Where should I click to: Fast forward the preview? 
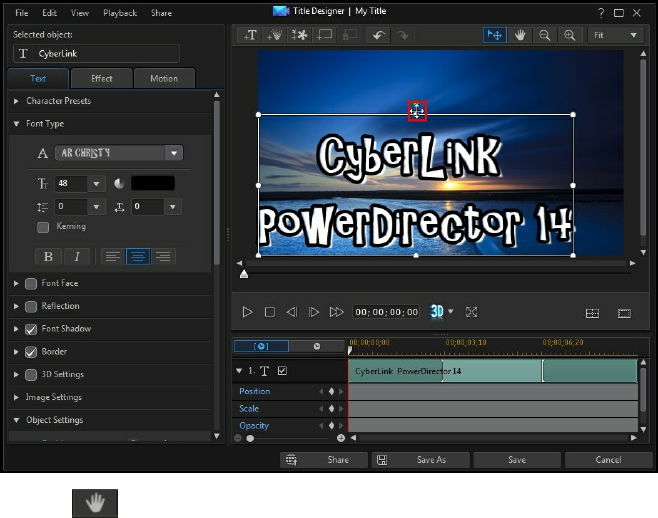[336, 312]
